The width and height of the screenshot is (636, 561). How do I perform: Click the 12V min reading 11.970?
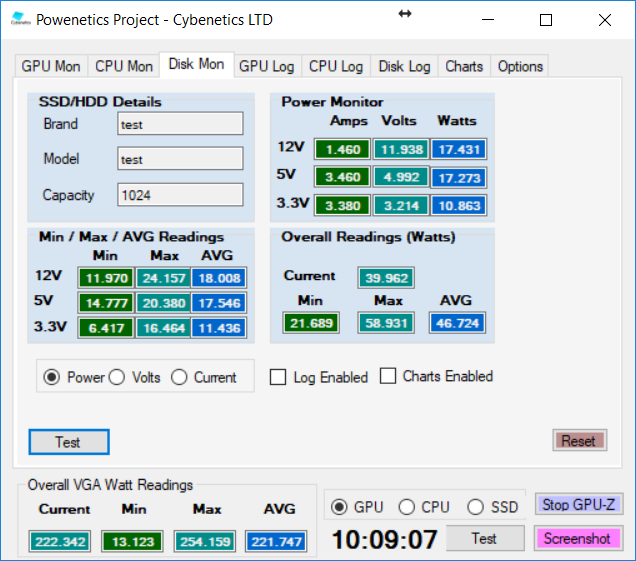[106, 278]
